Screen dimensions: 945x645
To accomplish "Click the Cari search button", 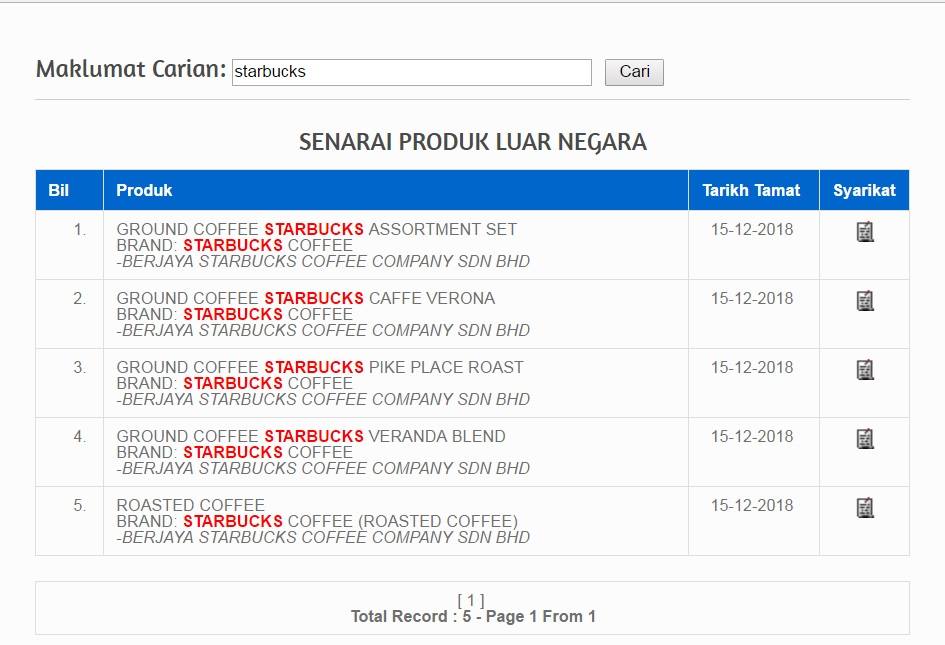I will click(x=634, y=72).
